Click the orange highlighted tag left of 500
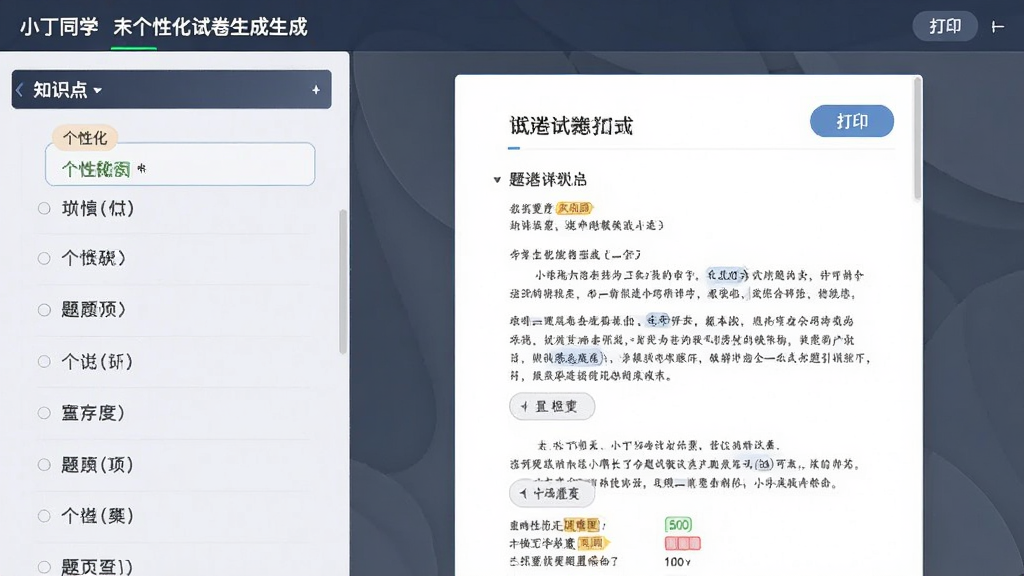 581,525
